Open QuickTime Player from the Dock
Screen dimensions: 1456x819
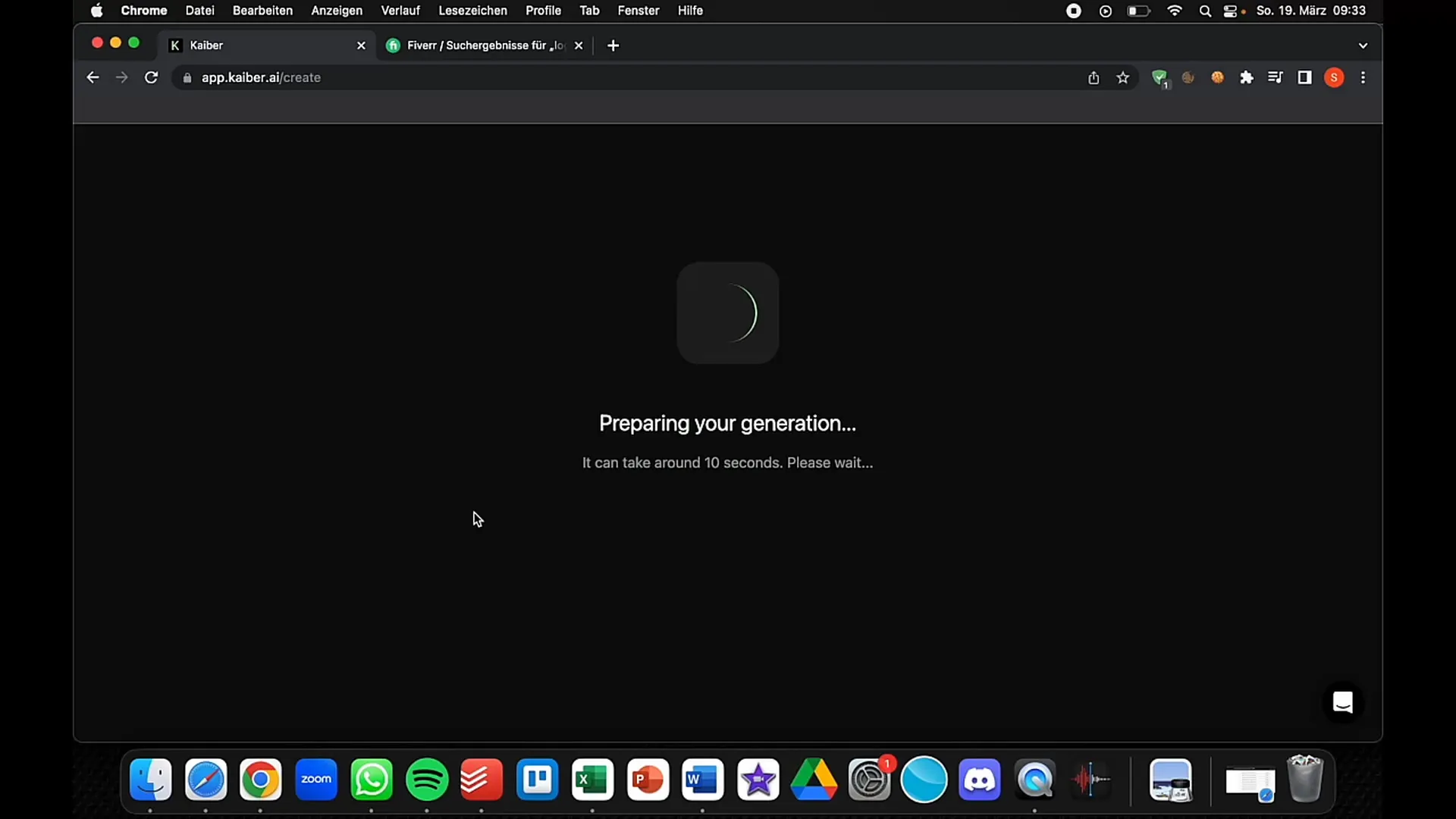tap(1034, 780)
